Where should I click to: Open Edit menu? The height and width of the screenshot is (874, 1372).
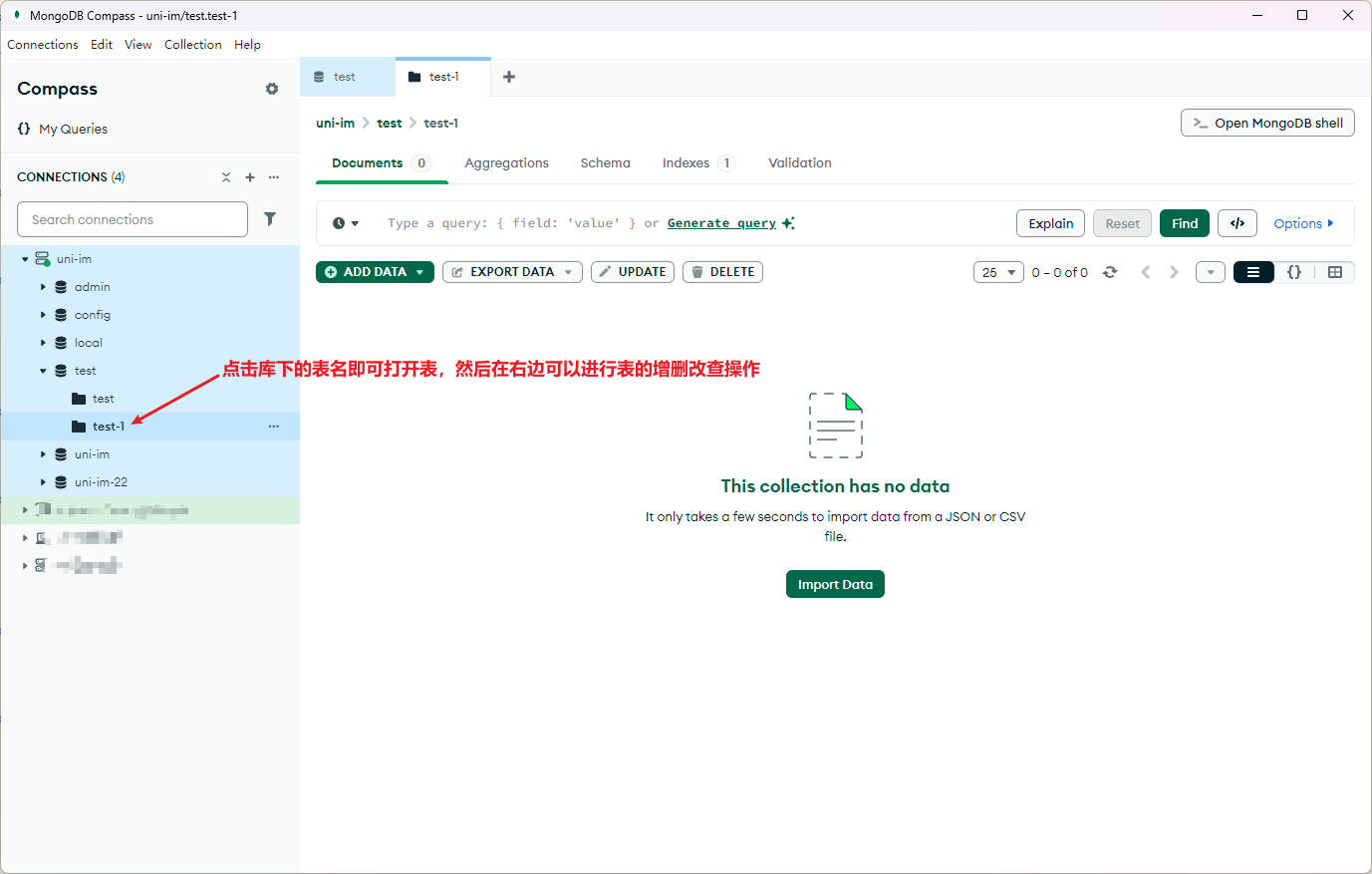point(102,45)
